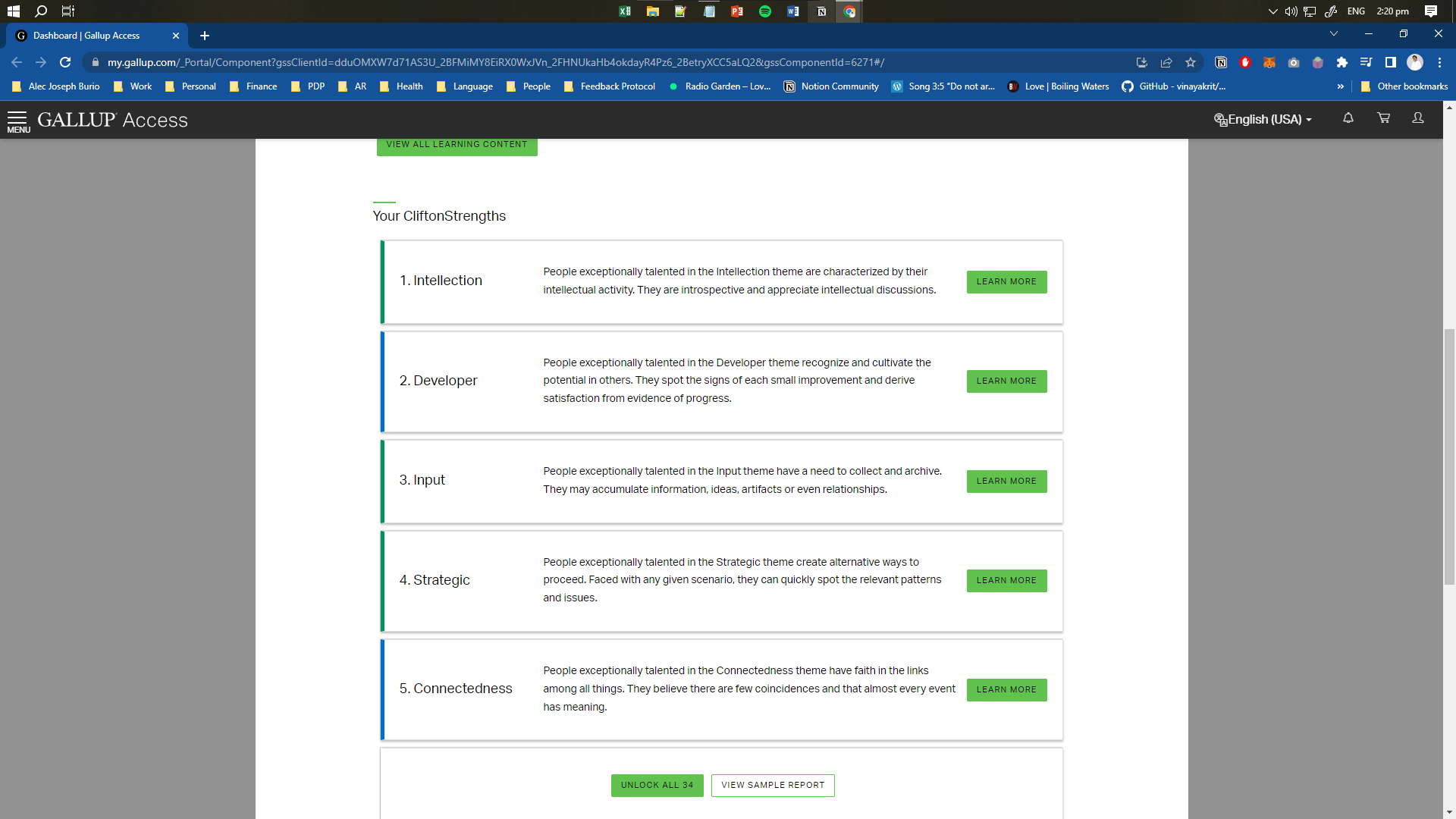Open the notifications bell in Gallup header
The width and height of the screenshot is (1456, 819).
pos(1348,118)
